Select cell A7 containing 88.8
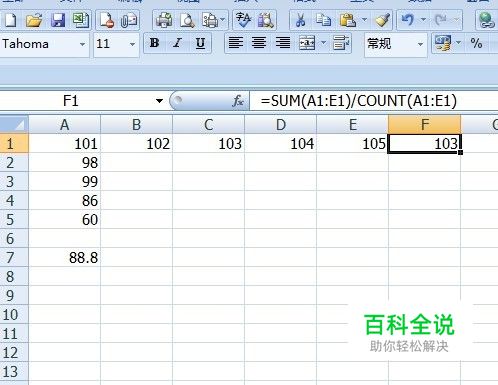 point(65,257)
